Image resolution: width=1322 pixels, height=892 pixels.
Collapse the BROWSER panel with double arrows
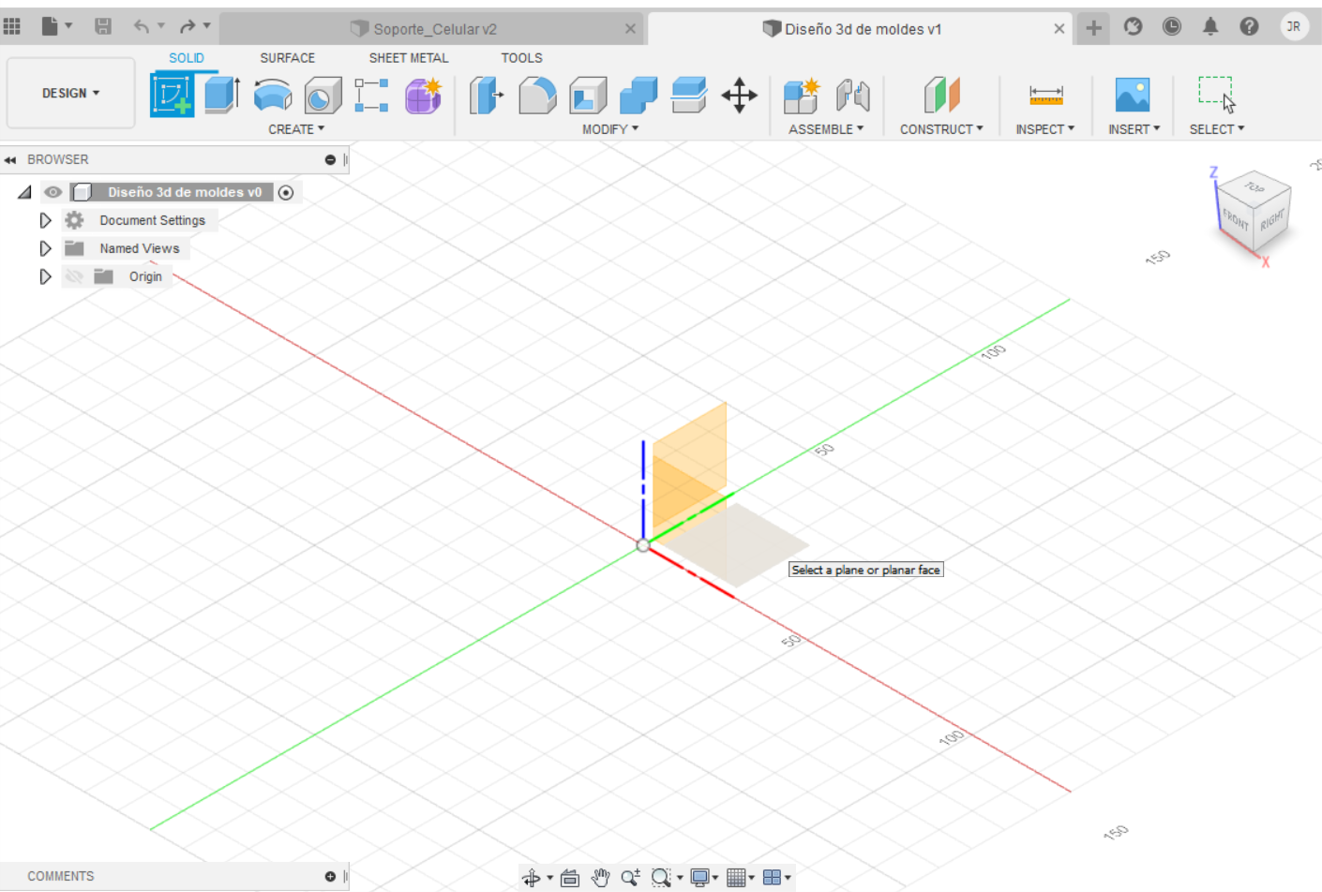pyautogui.click(x=11, y=160)
